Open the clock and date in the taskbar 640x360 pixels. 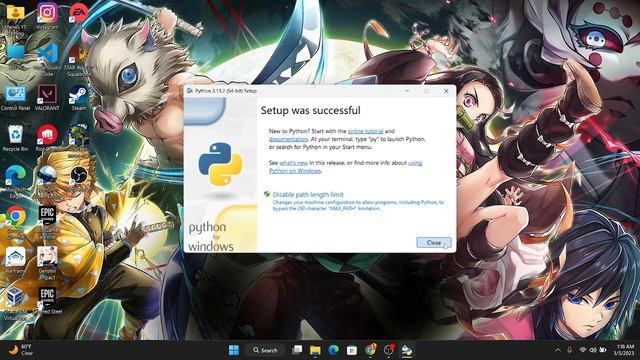[x=624, y=350]
